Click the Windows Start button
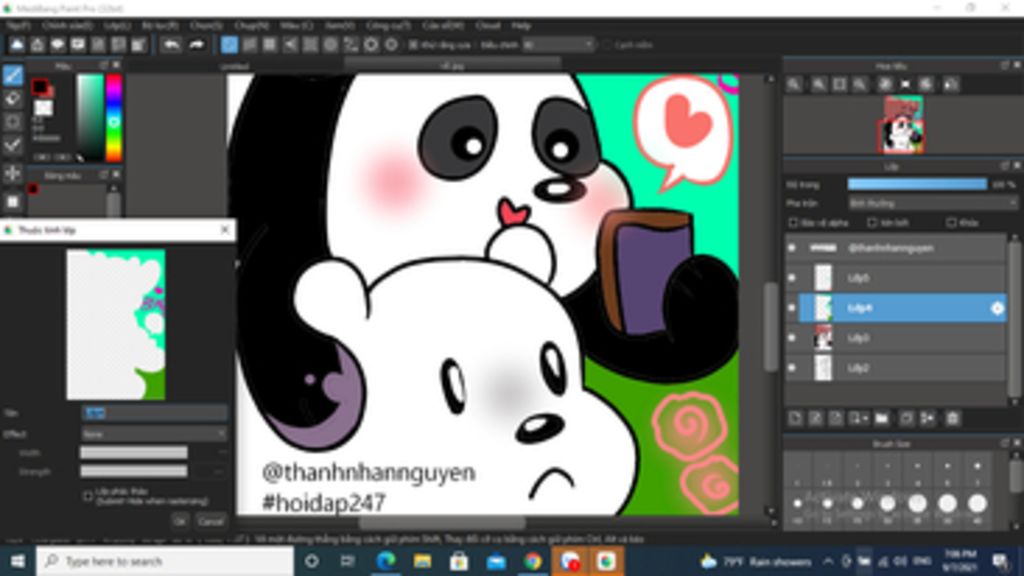This screenshot has height=576, width=1024. 18,561
